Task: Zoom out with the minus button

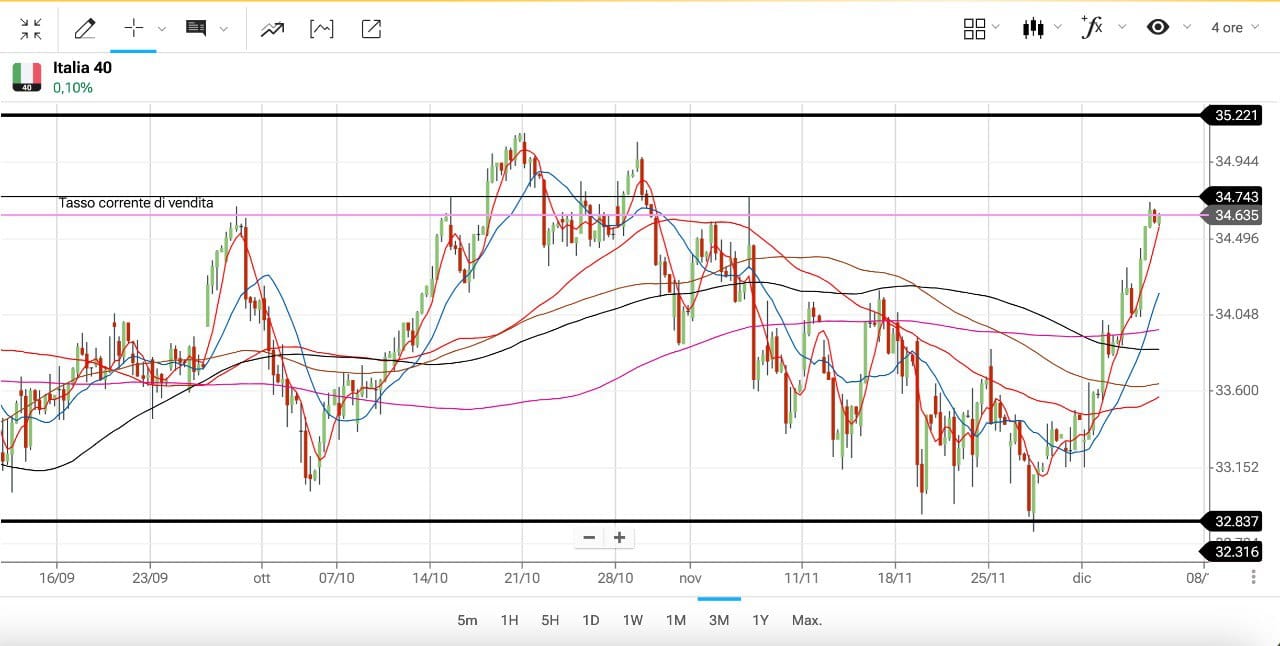Action: tap(589, 538)
